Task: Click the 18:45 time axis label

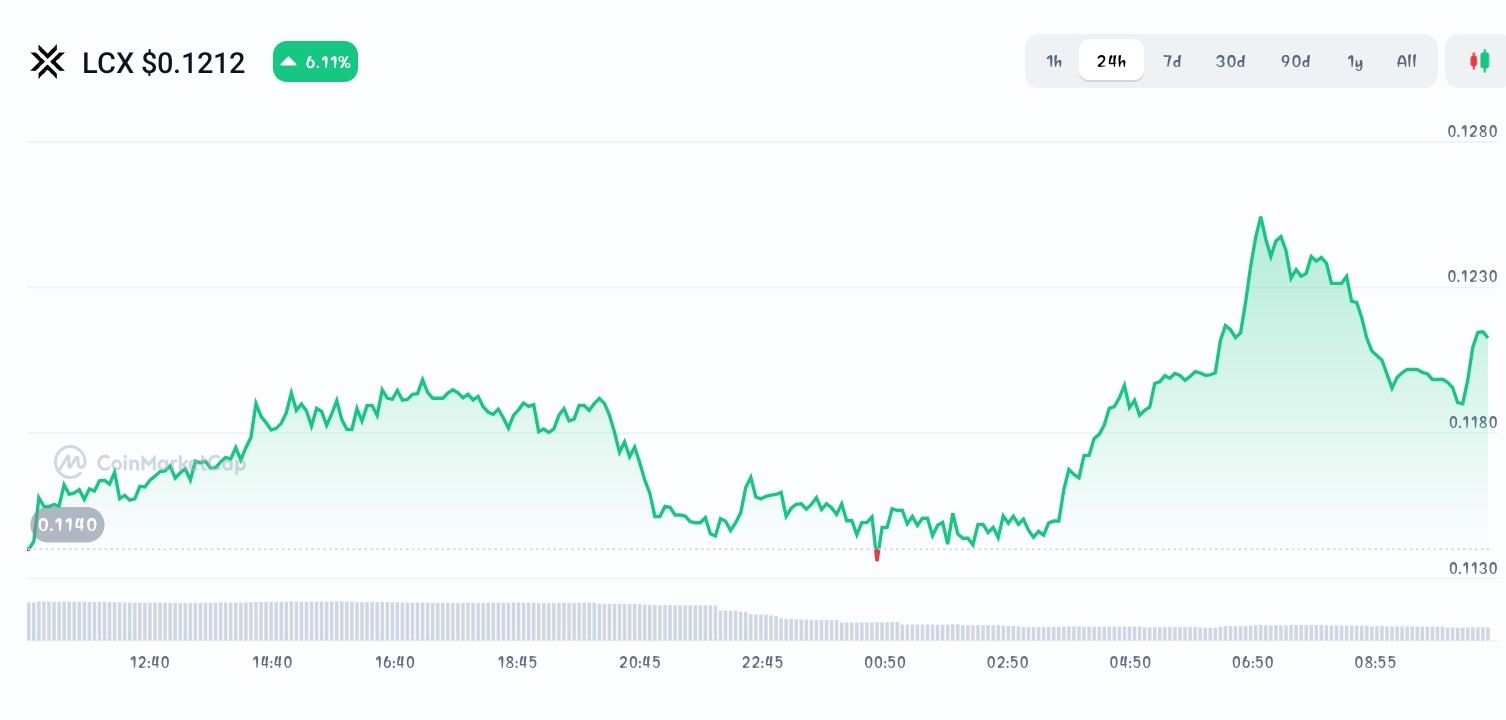Action: (517, 662)
